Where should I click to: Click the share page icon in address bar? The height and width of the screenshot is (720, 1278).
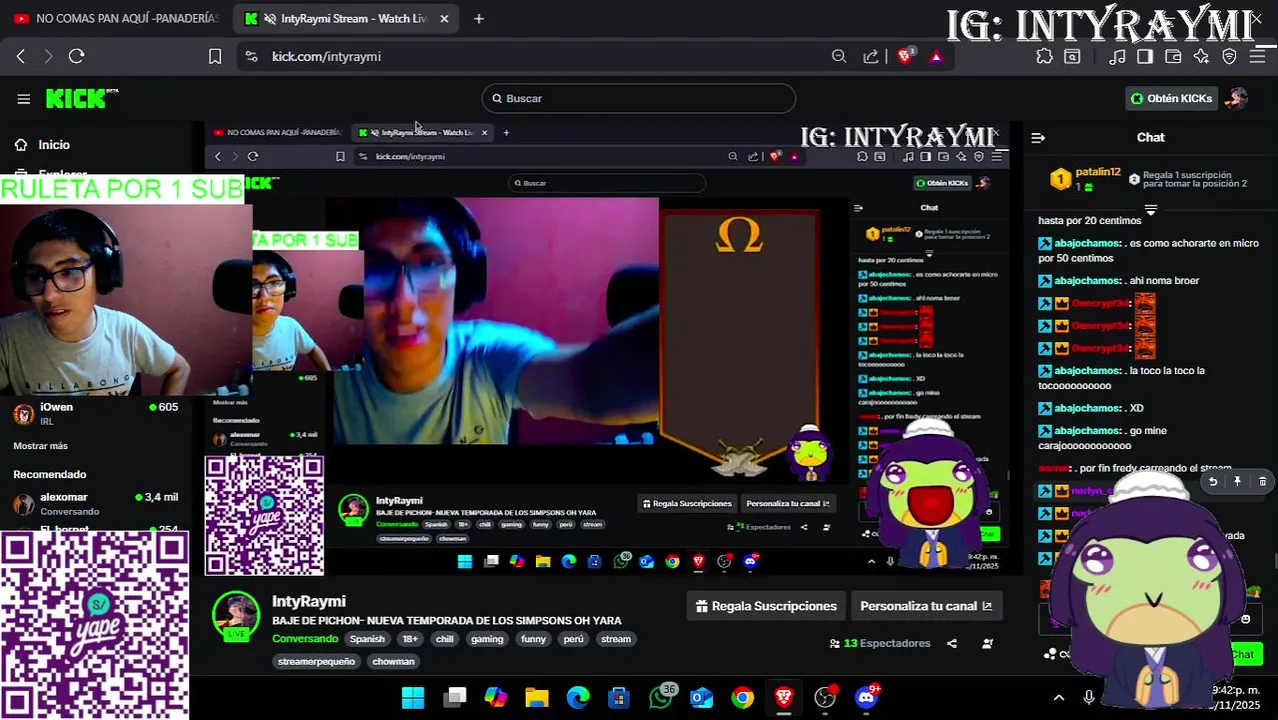coord(871,56)
